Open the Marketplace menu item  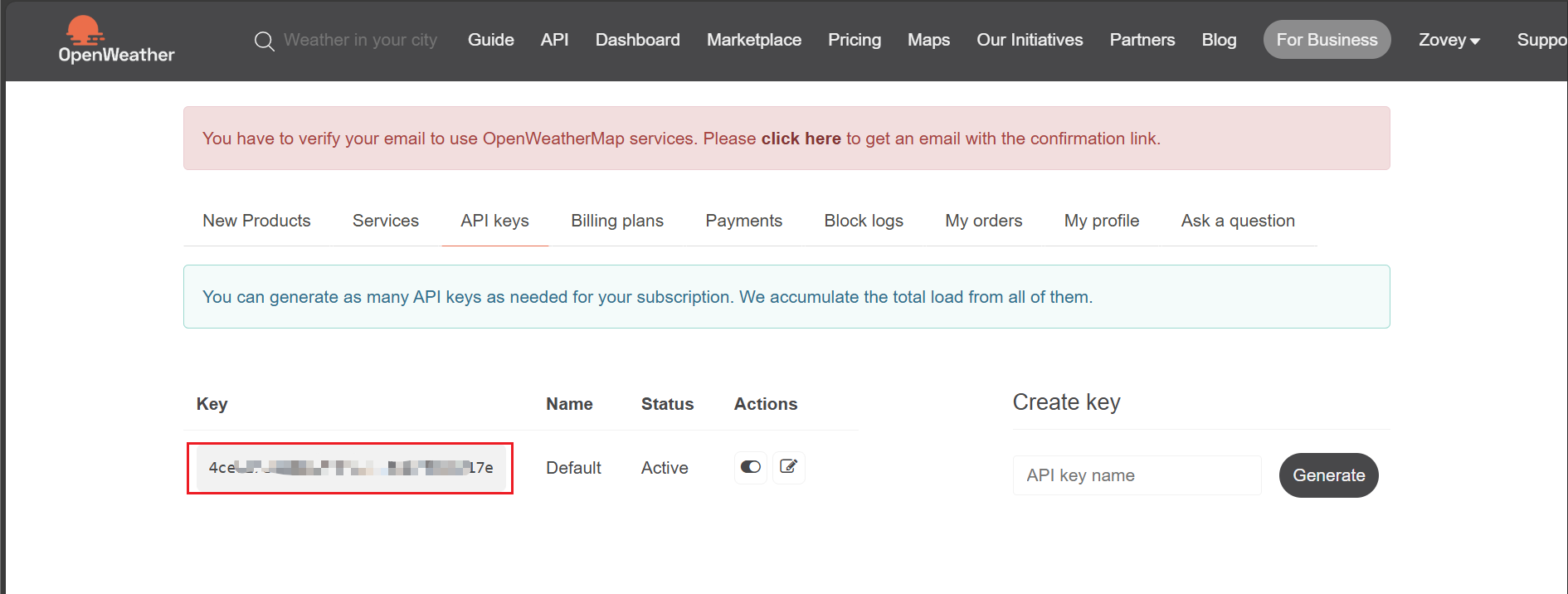[753, 40]
